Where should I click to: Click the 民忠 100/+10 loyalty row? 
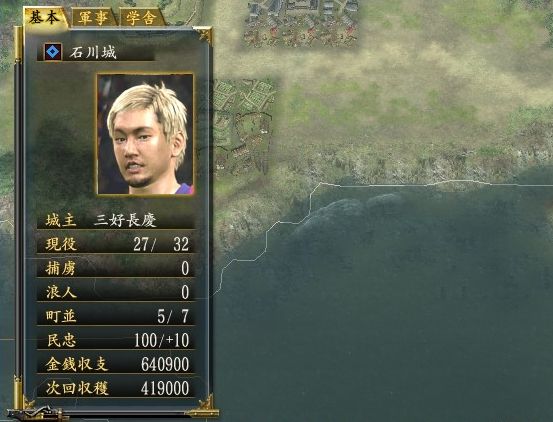116,340
